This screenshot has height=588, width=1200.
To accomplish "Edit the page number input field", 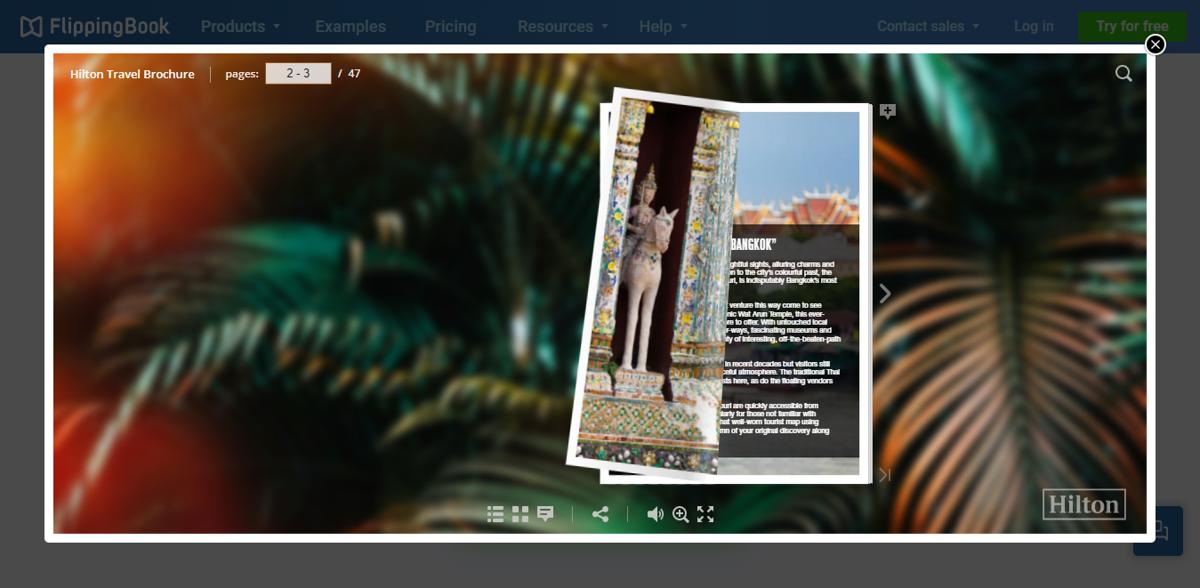I will coord(298,73).
